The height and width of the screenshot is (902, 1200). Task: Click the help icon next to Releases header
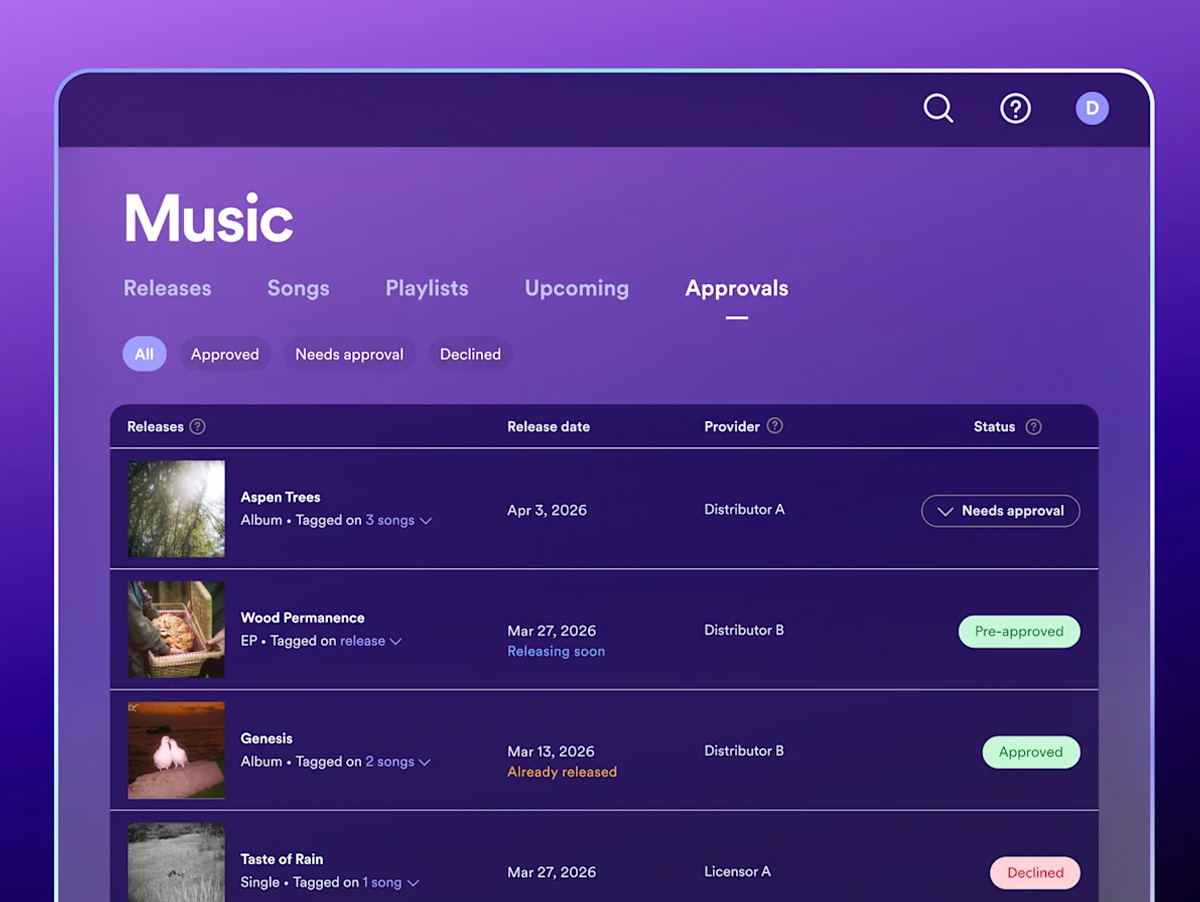(x=197, y=426)
